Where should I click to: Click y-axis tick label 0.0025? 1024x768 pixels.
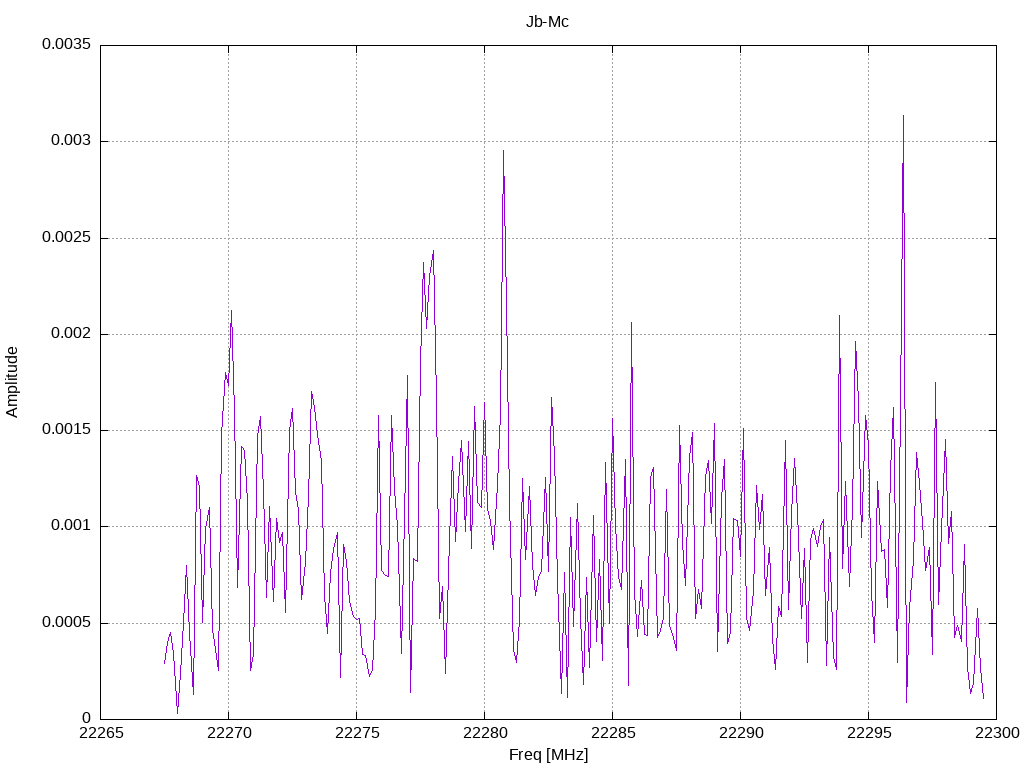pyautogui.click(x=67, y=237)
